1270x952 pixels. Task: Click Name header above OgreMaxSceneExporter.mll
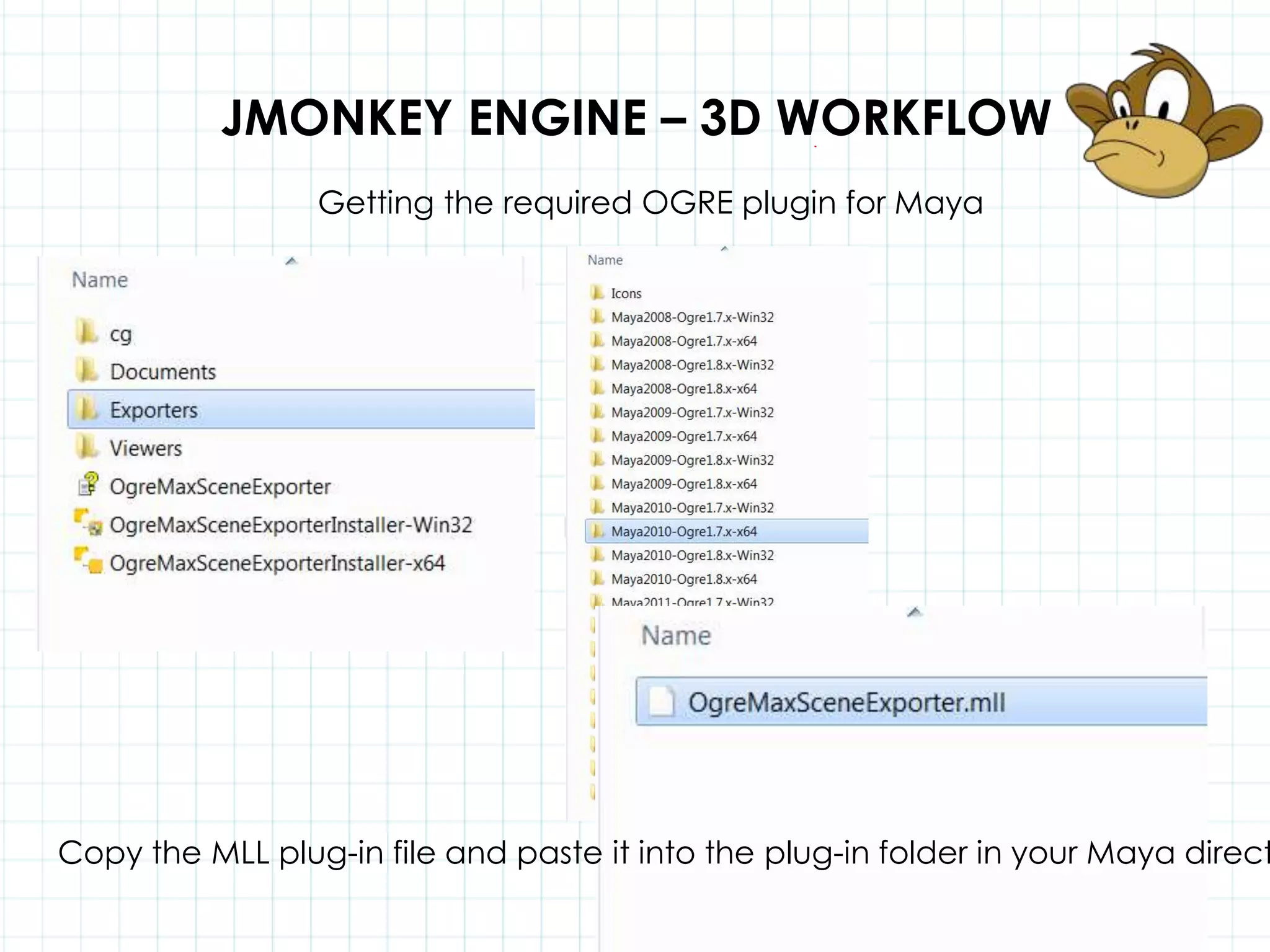pyautogui.click(x=676, y=636)
